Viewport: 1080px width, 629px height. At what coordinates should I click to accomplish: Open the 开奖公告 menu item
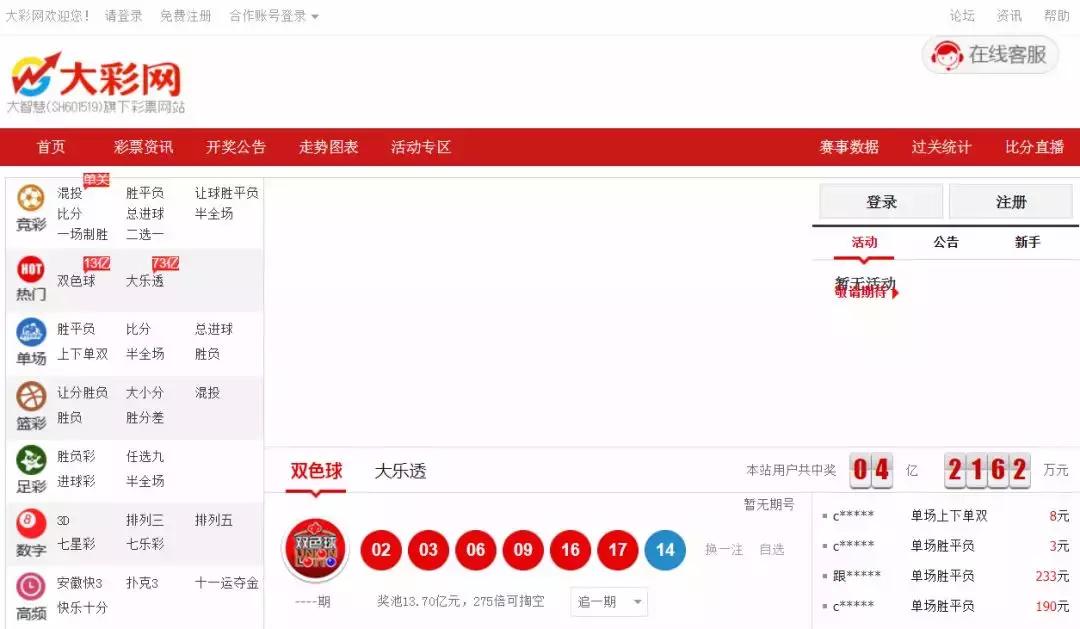point(236,146)
